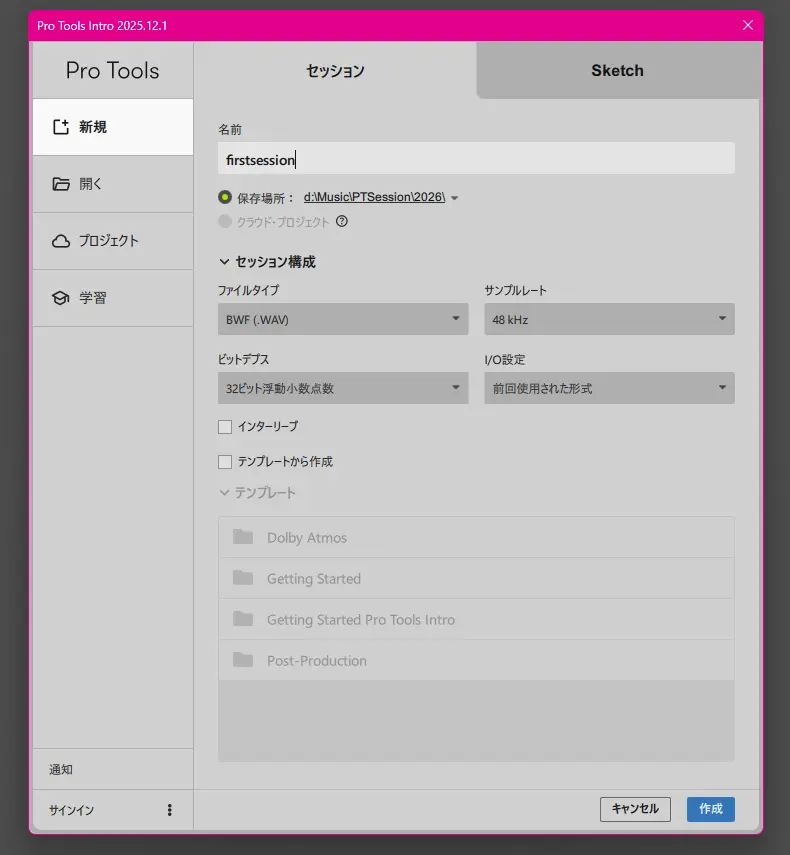Open the three-dot menu next to サインイン
790x855 pixels.
[x=169, y=810]
